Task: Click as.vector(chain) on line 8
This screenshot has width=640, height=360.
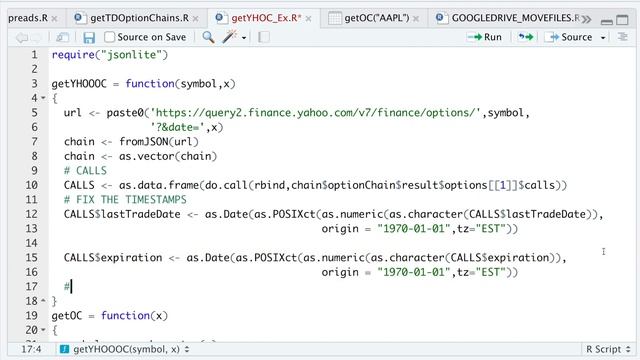Action: [x=168, y=156]
